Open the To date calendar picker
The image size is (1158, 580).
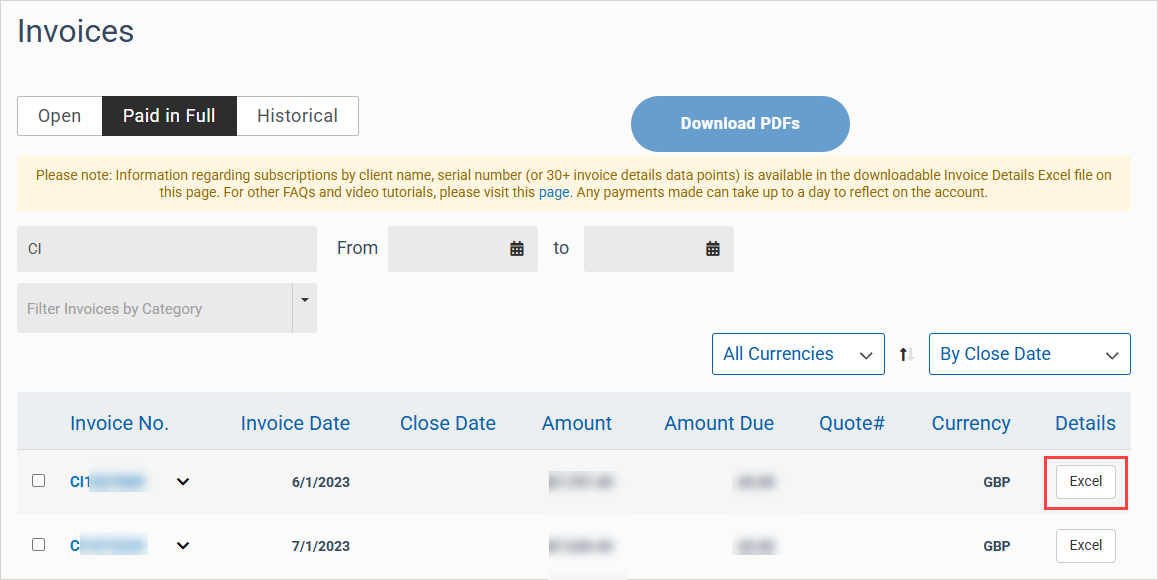pyautogui.click(x=712, y=249)
